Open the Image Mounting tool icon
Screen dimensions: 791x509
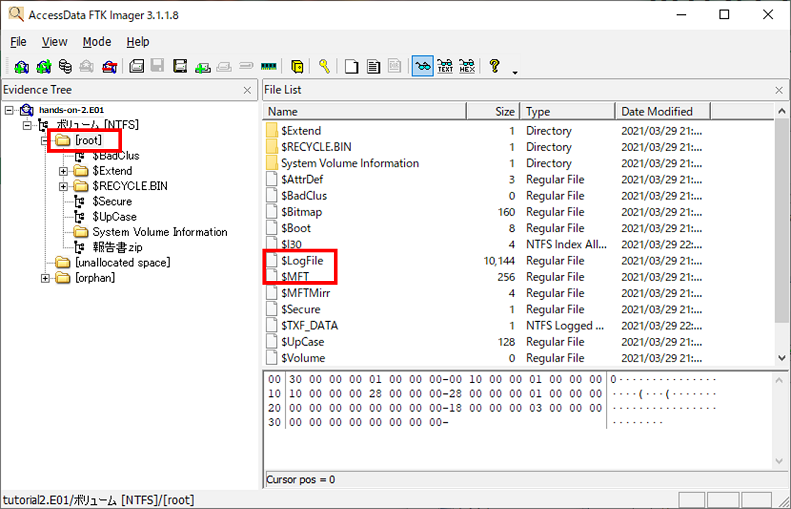click(66, 67)
